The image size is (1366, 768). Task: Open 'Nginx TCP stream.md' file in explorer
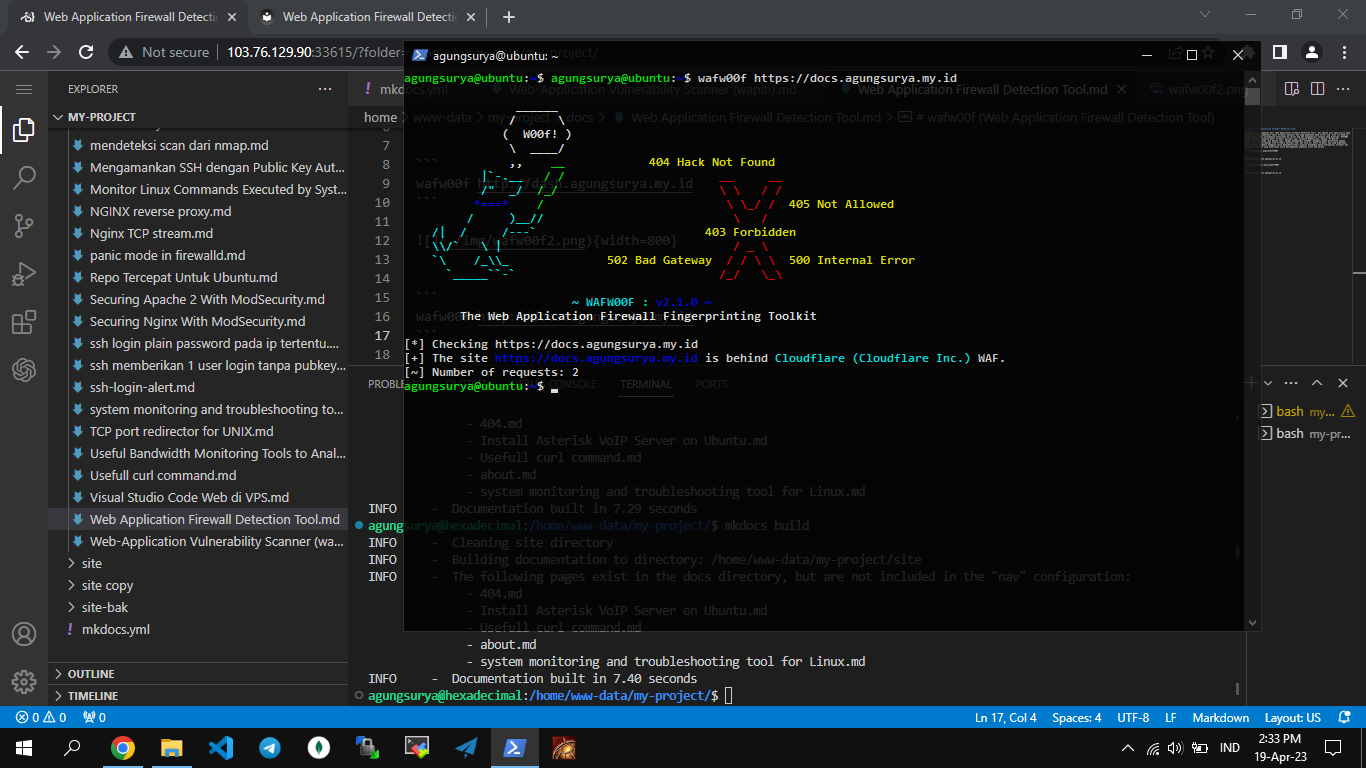151,233
